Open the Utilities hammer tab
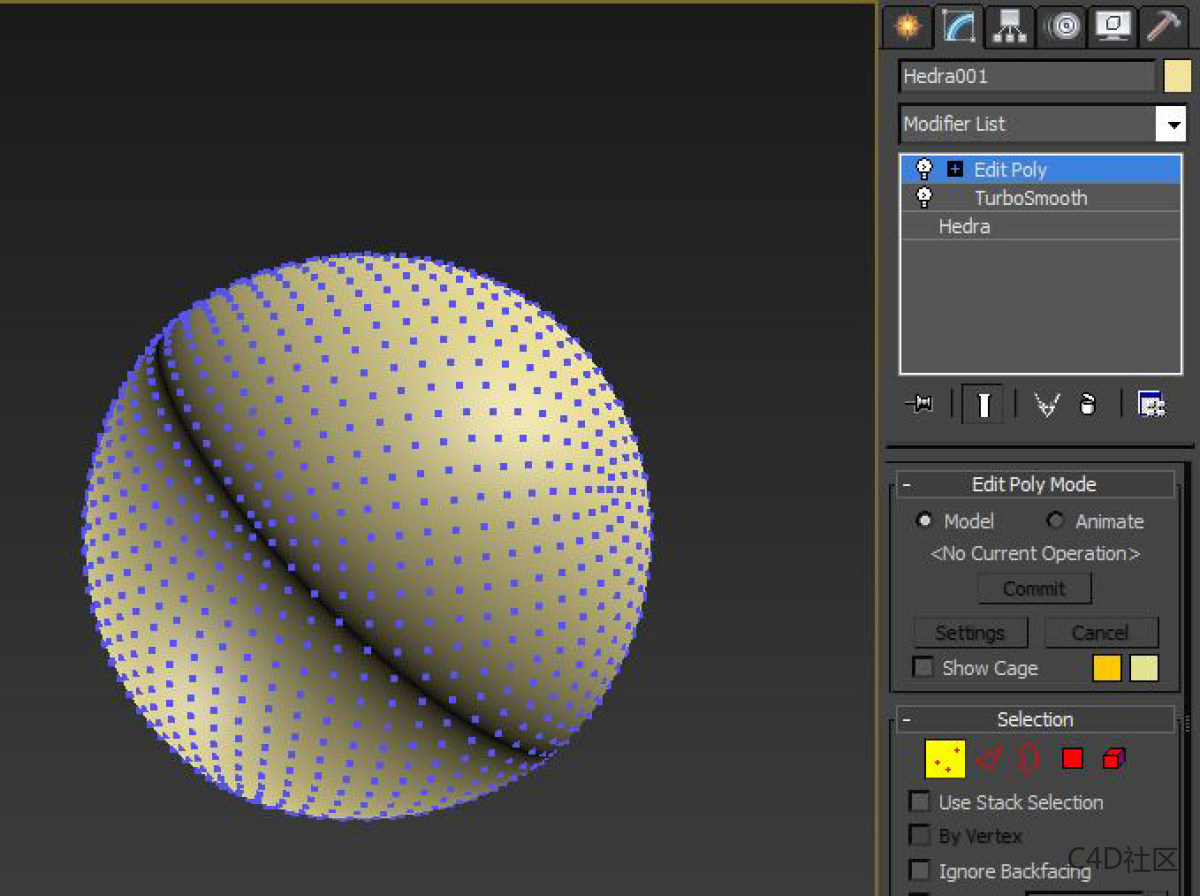The image size is (1200, 896). click(x=1165, y=26)
